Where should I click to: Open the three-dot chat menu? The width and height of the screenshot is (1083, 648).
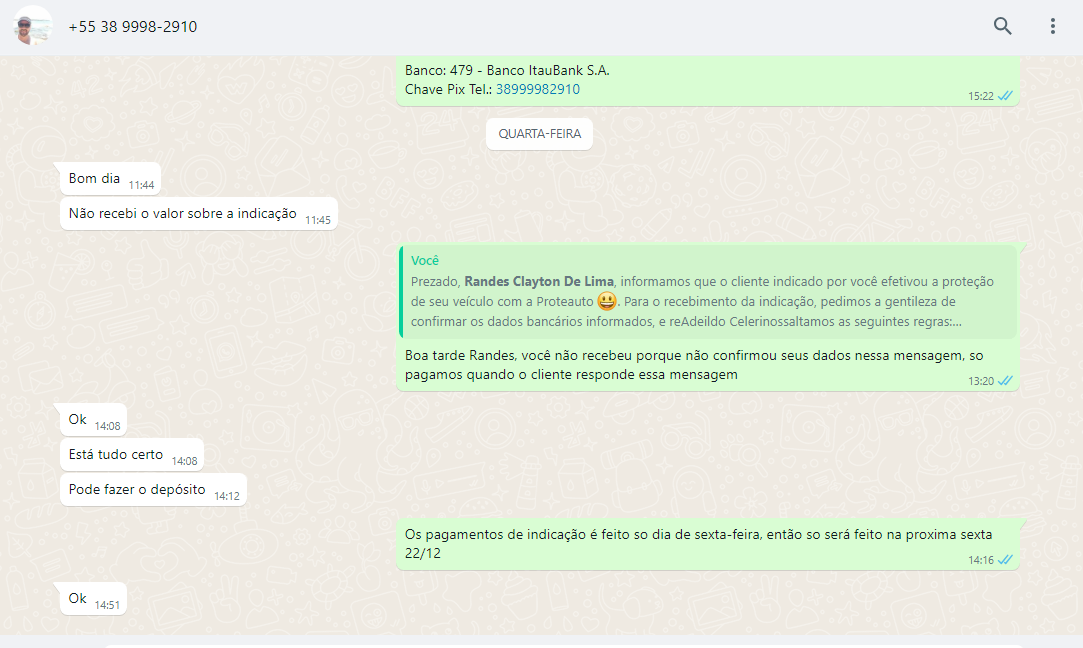tap(1052, 26)
